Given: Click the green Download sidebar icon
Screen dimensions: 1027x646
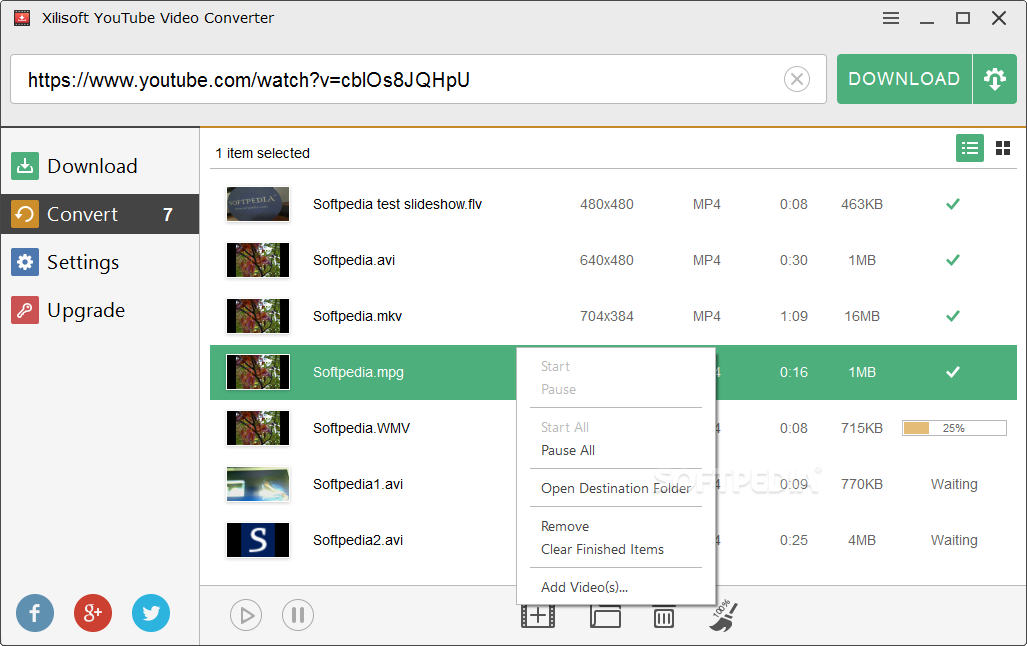Looking at the screenshot, I should point(25,166).
